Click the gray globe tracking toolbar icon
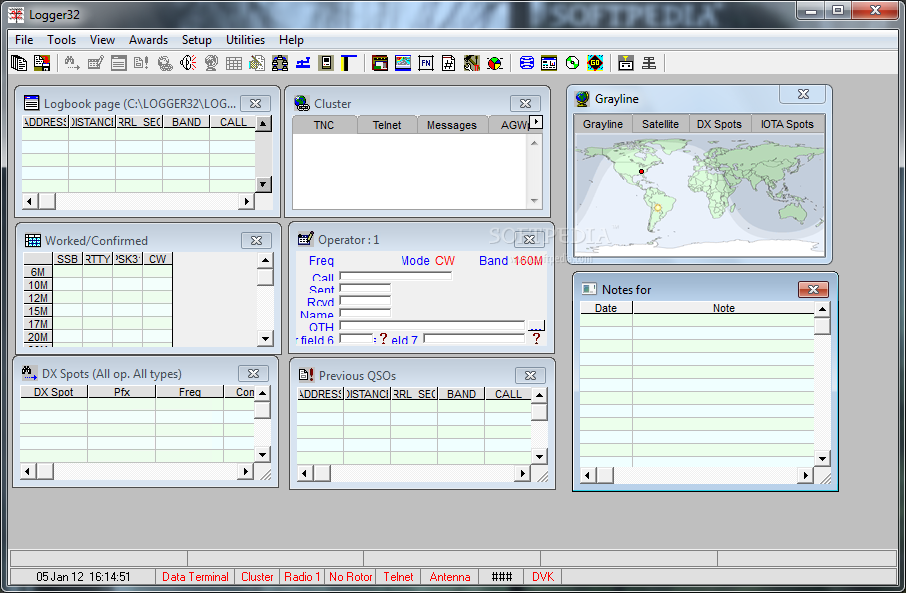The height and width of the screenshot is (593, 906). (211, 63)
